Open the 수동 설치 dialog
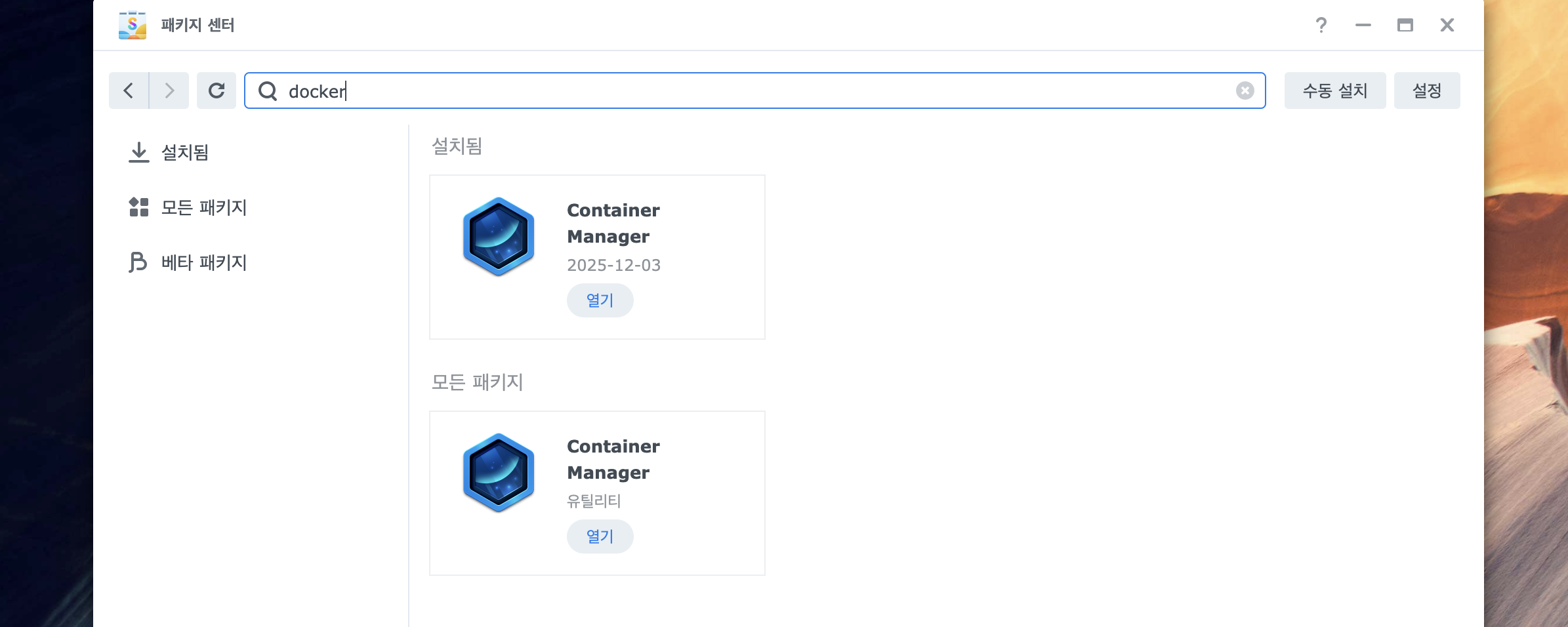 coord(1334,91)
